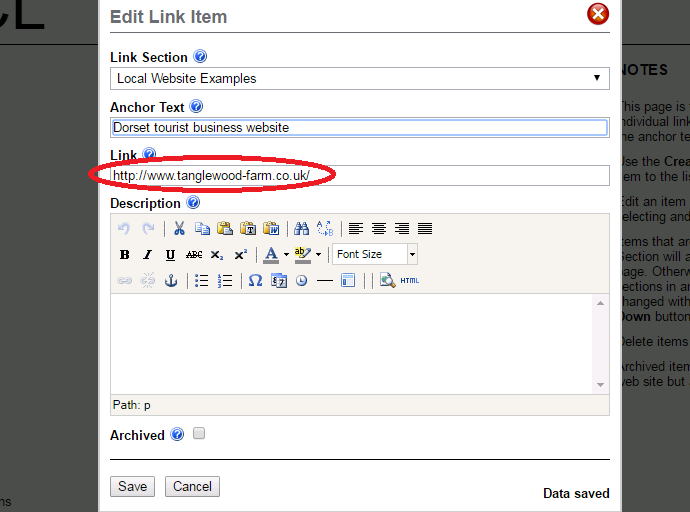Open help for Anchor Text
The height and width of the screenshot is (512, 690).
pos(196,106)
